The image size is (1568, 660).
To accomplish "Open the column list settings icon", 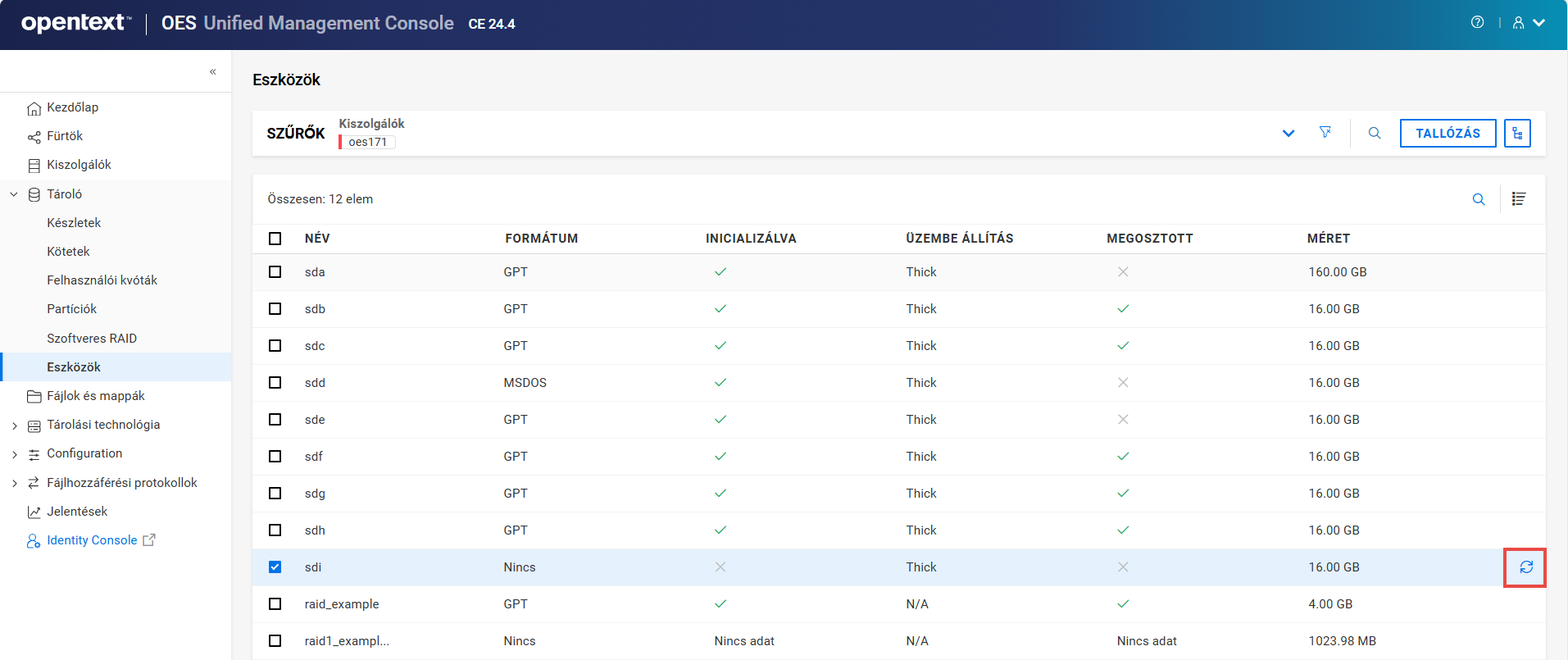I will pyautogui.click(x=1519, y=199).
